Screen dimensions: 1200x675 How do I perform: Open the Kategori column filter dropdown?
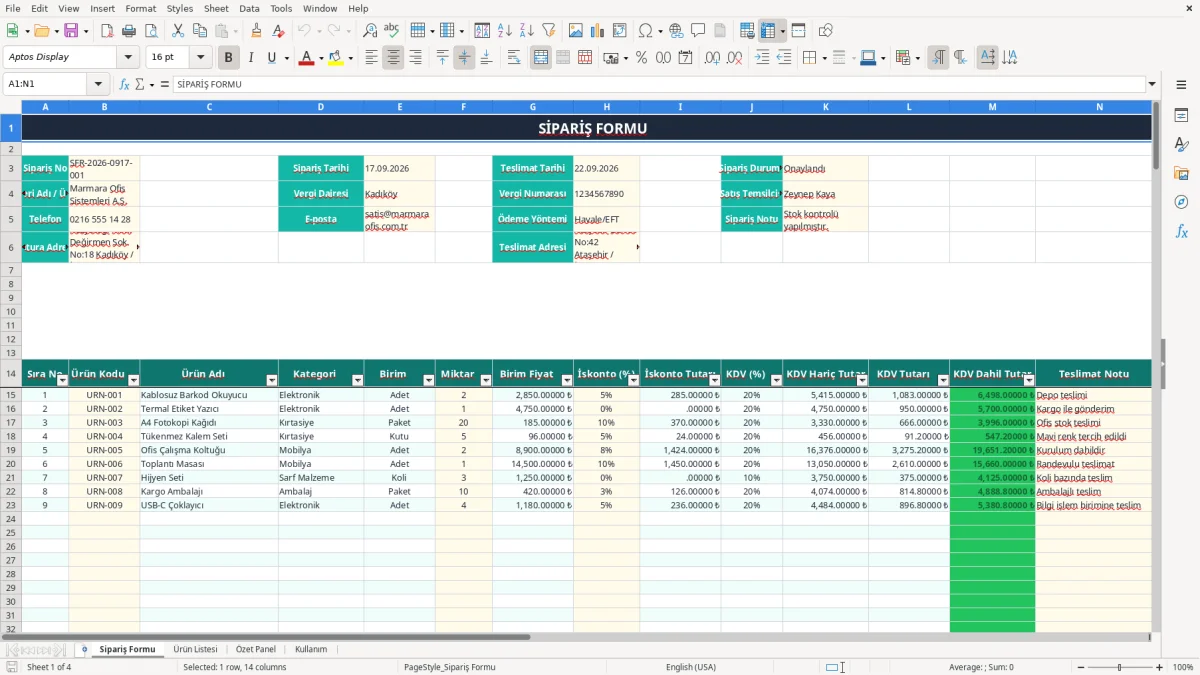(357, 381)
